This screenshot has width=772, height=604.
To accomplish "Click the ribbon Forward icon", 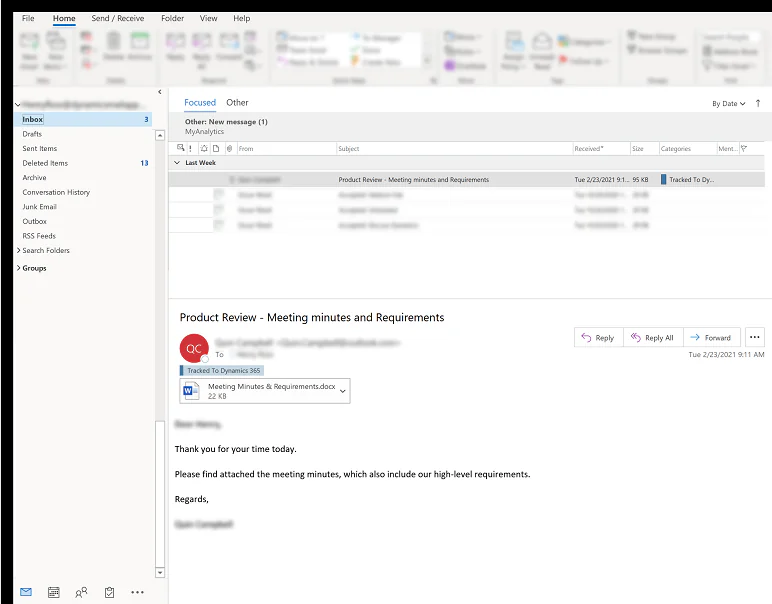I will pyautogui.click(x=229, y=41).
